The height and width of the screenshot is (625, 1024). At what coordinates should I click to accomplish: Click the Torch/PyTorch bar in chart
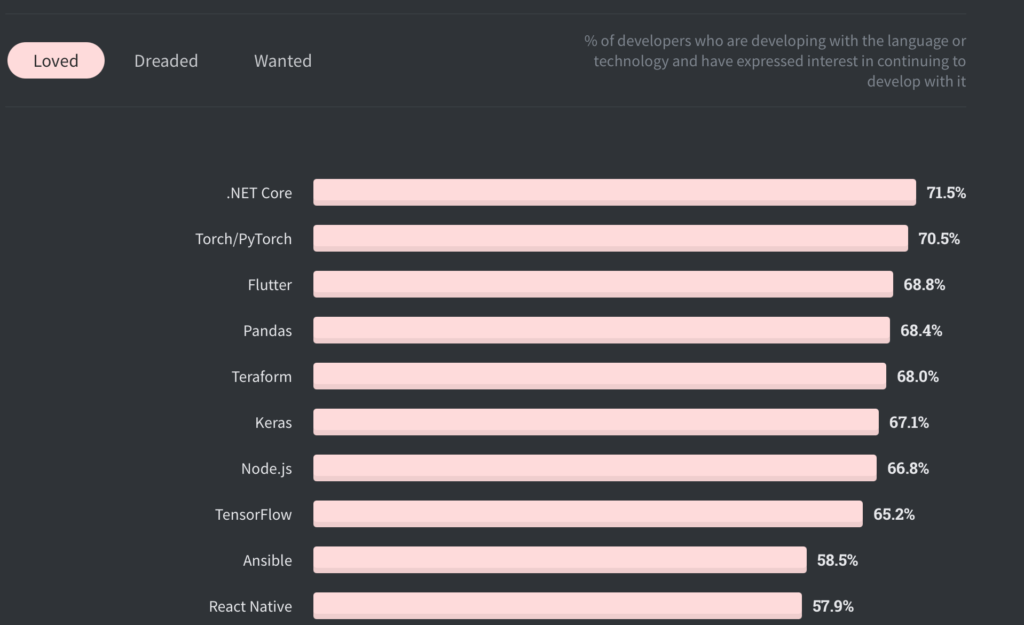pos(610,238)
